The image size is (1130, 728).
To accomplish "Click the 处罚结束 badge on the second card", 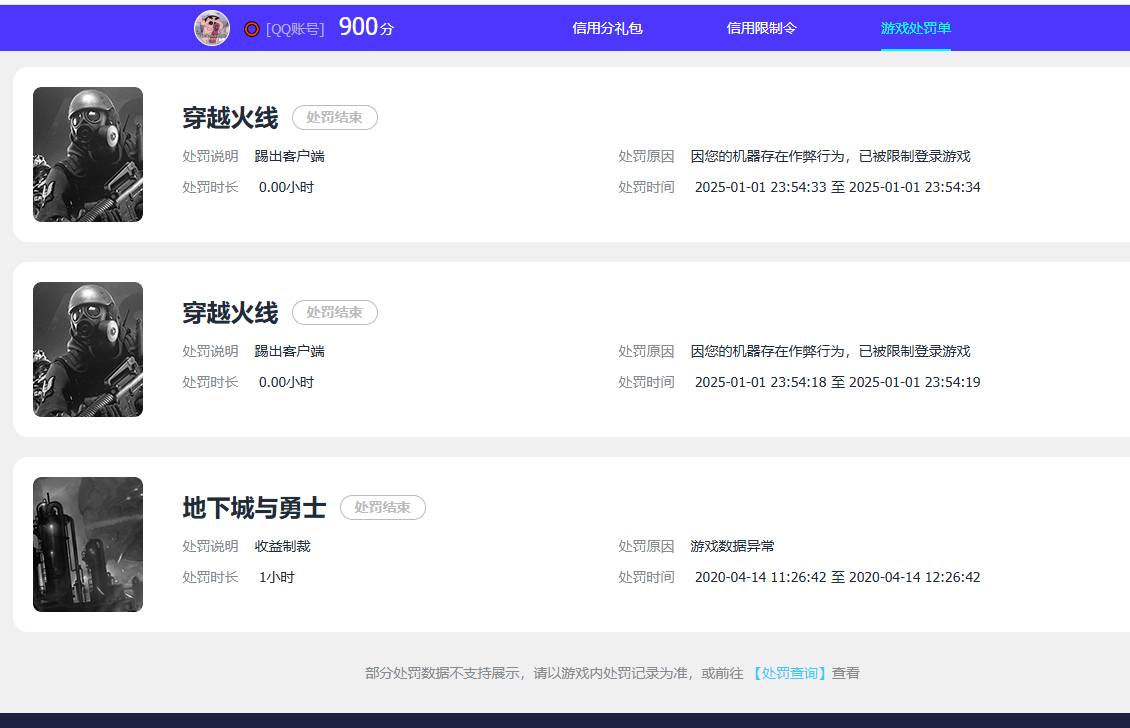I will [334, 312].
